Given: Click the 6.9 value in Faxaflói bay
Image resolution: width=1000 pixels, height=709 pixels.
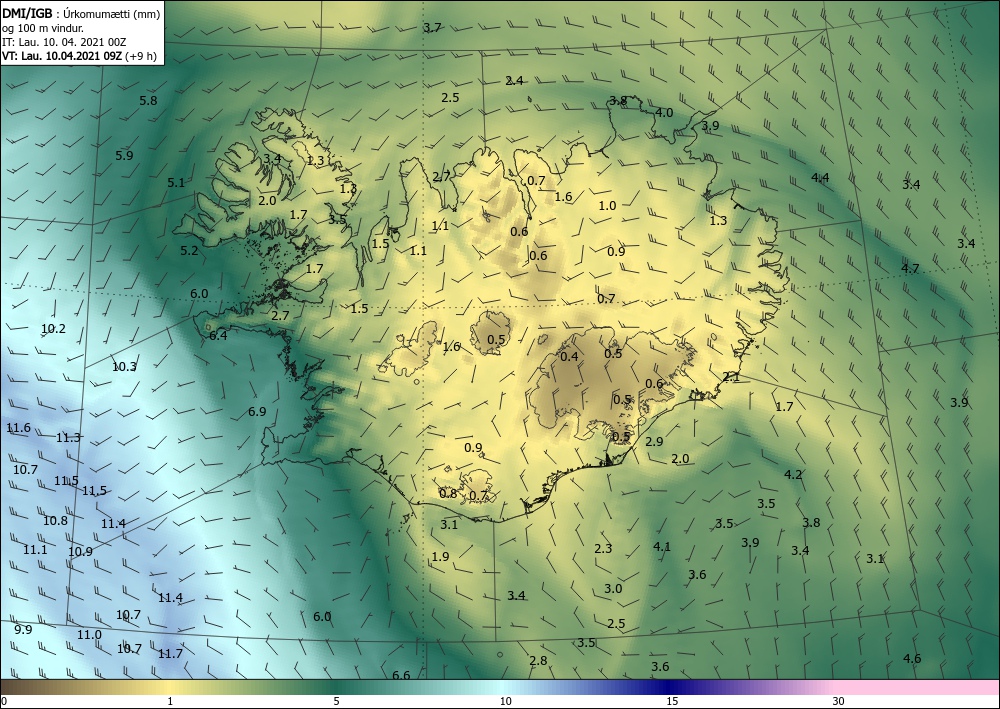Looking at the screenshot, I should pyautogui.click(x=257, y=412).
